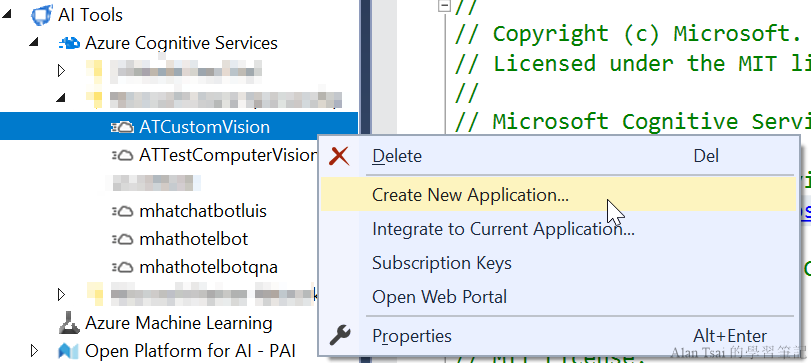Select the mhatchatbotluis service
Image resolution: width=811 pixels, height=363 pixels.
[203, 211]
